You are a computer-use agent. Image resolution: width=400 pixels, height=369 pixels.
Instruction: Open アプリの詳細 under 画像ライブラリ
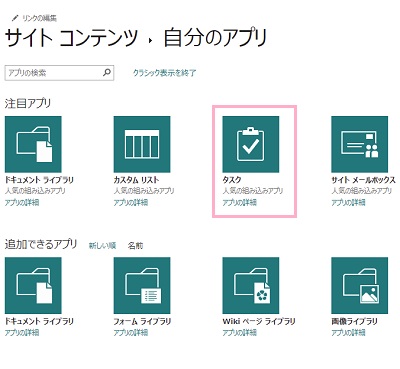(x=348, y=332)
